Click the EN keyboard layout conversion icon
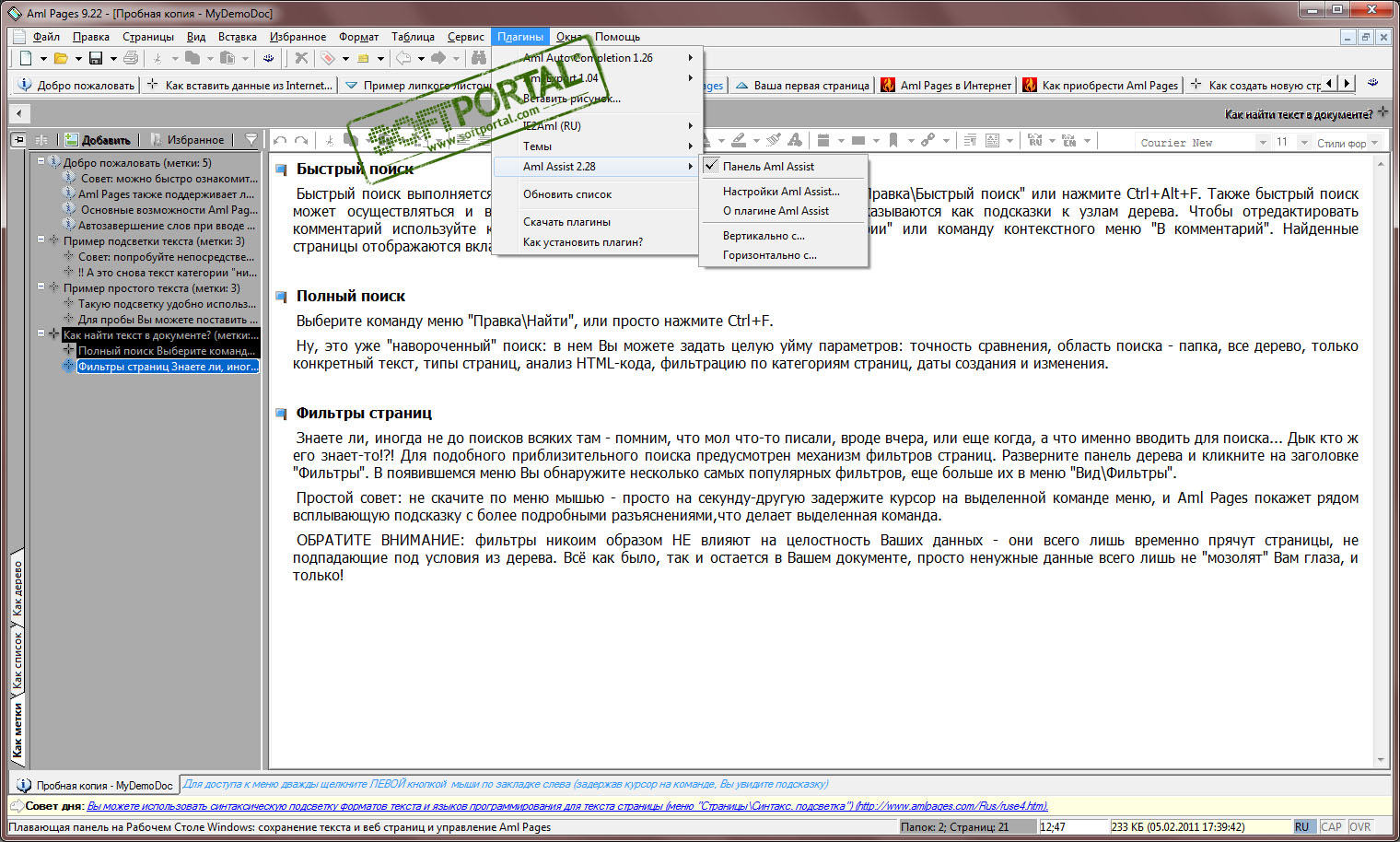The image size is (1400, 842). tap(1069, 141)
